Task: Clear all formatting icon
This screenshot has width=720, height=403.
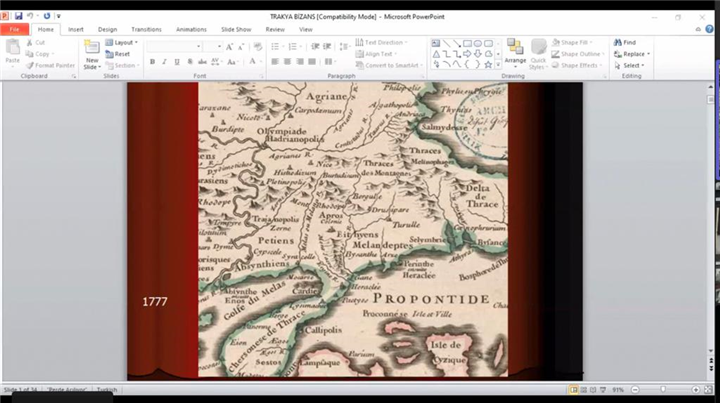Action: coord(258,47)
